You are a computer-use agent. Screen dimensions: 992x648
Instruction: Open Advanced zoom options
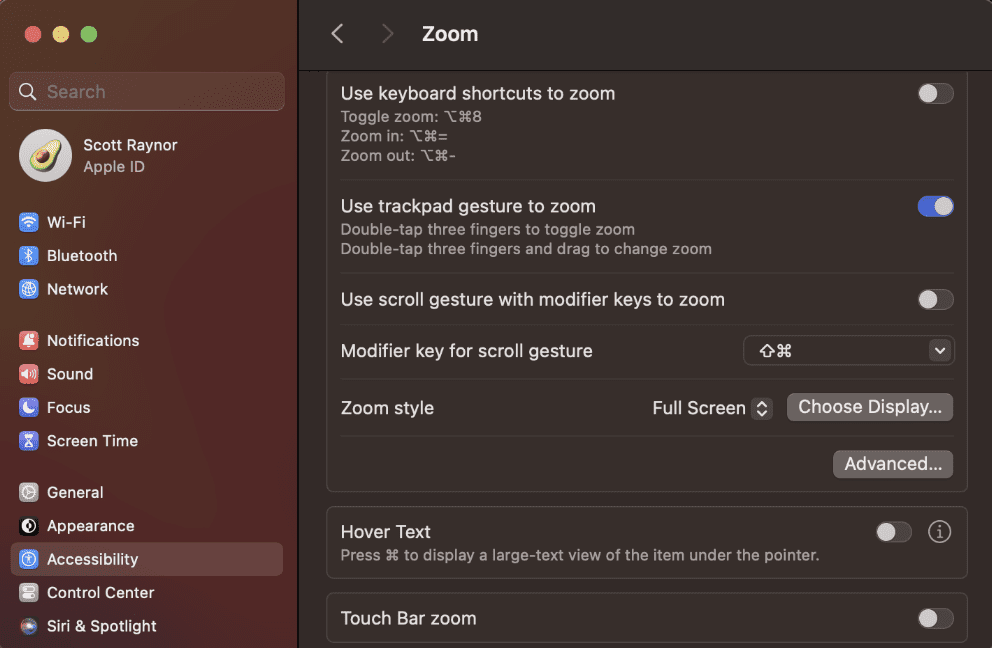891,463
